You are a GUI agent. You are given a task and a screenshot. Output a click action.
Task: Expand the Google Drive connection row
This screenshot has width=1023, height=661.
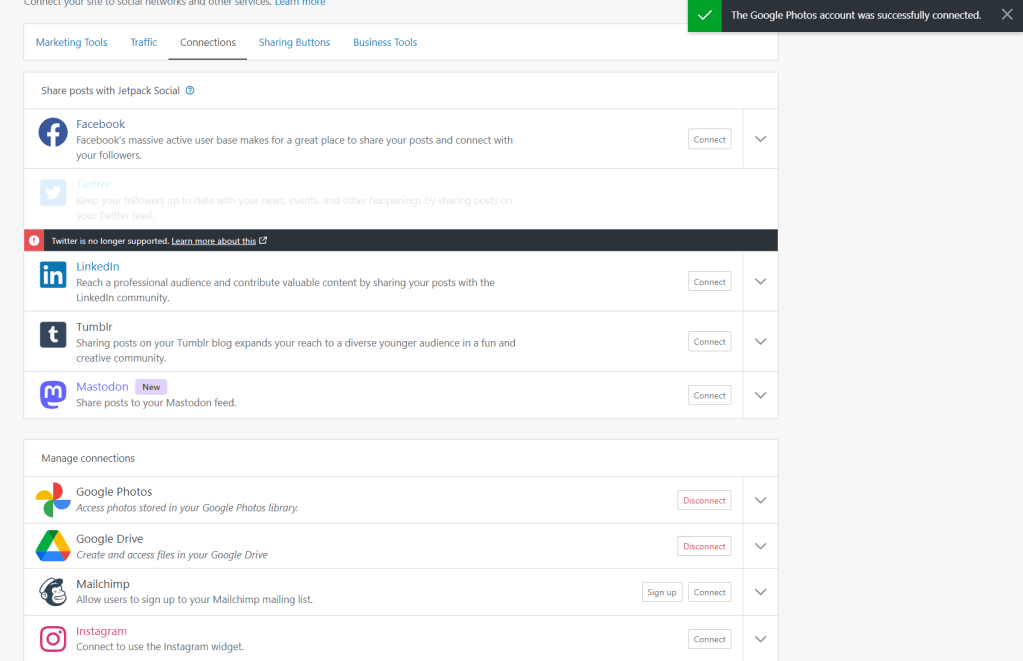760,546
